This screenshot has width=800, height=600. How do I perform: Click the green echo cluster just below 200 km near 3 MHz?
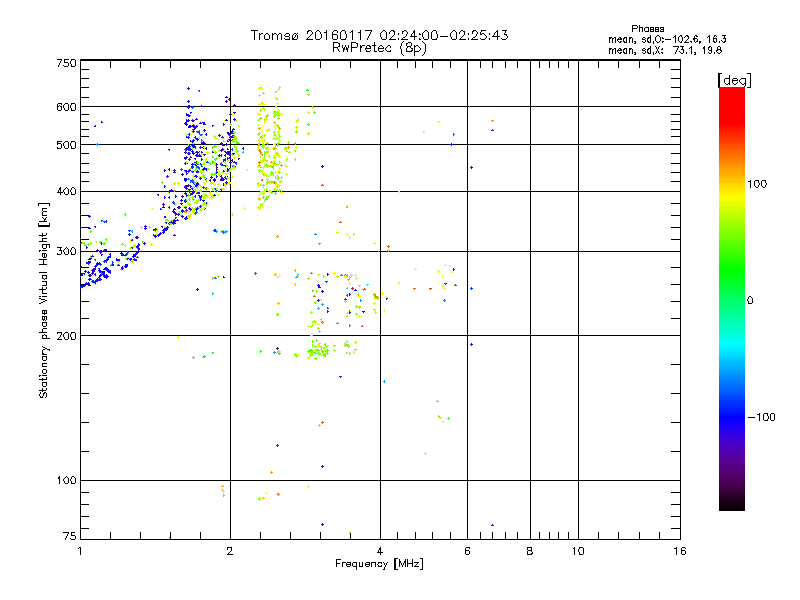click(318, 350)
